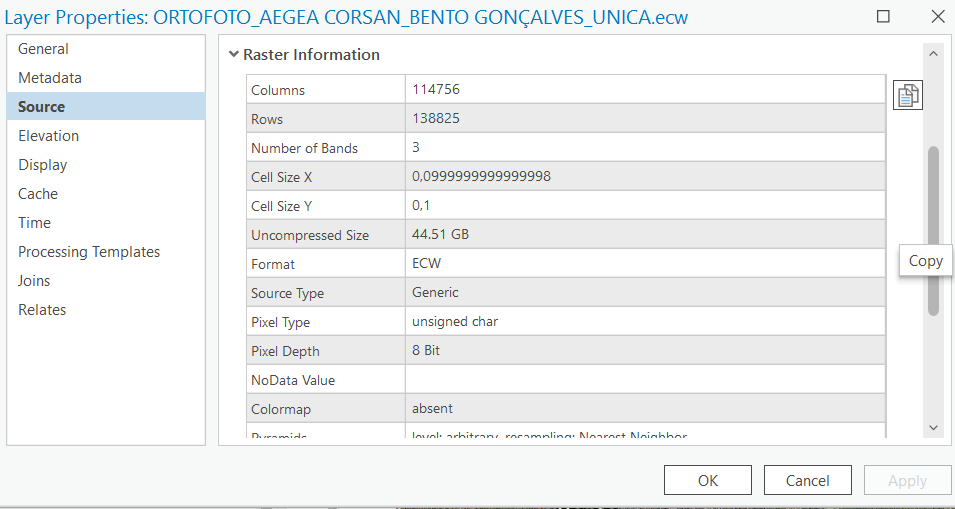Open Processing Templates tab
Screen dimensions: 955x509
[x=89, y=252]
